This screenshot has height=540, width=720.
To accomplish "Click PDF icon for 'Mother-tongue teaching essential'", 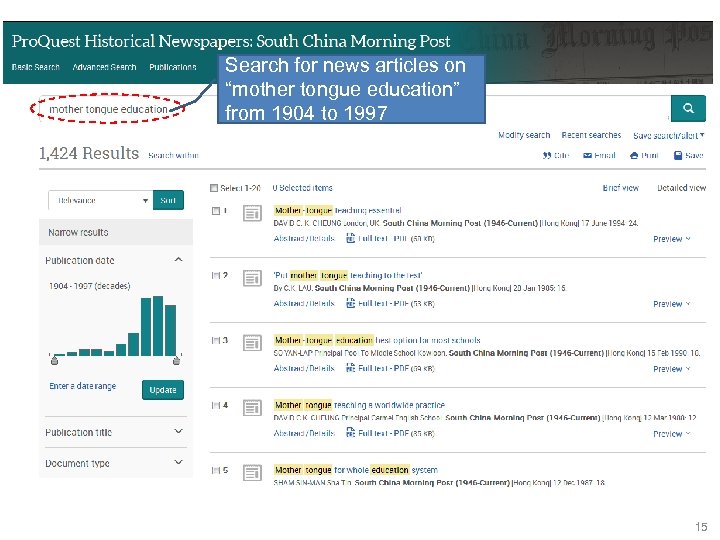I will coord(350,238).
